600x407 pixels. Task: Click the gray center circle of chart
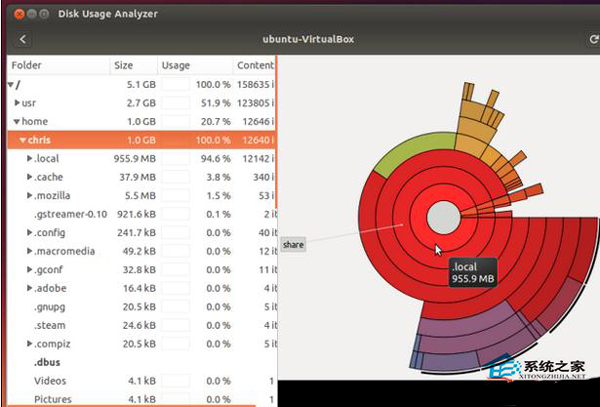[443, 219]
